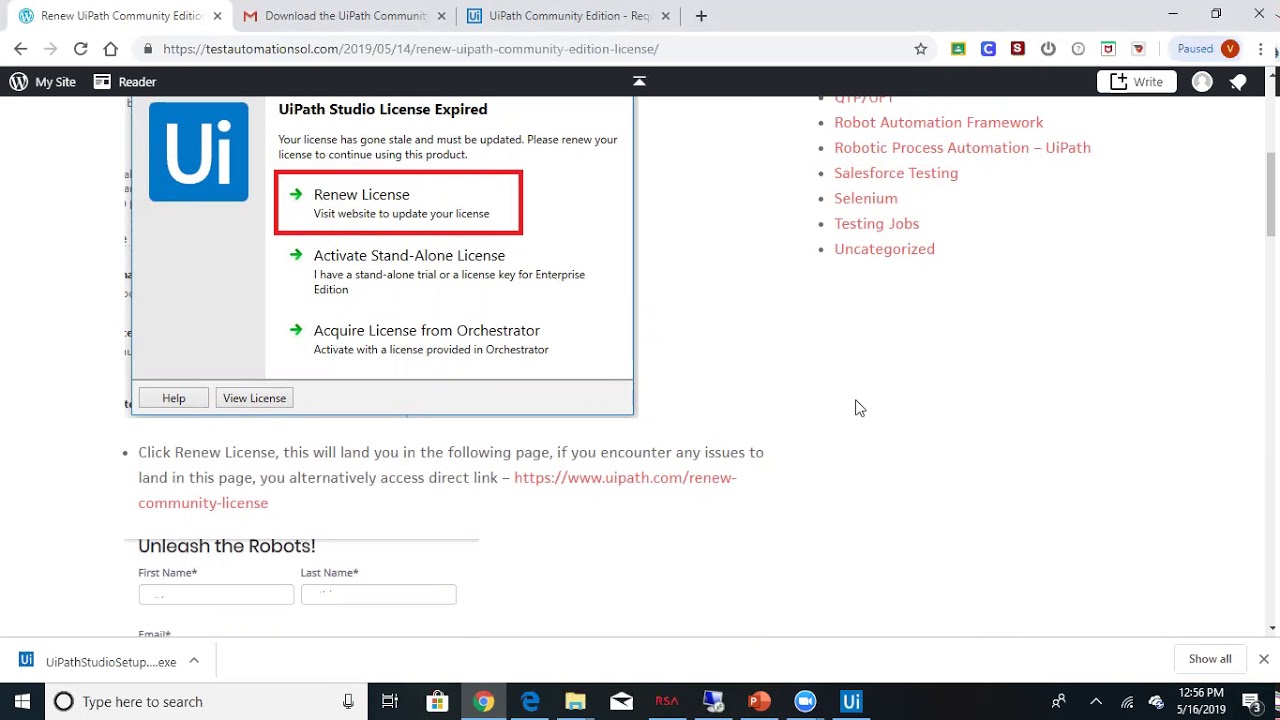The width and height of the screenshot is (1280, 720).
Task: Activate taskbar search microphone
Action: (x=348, y=701)
